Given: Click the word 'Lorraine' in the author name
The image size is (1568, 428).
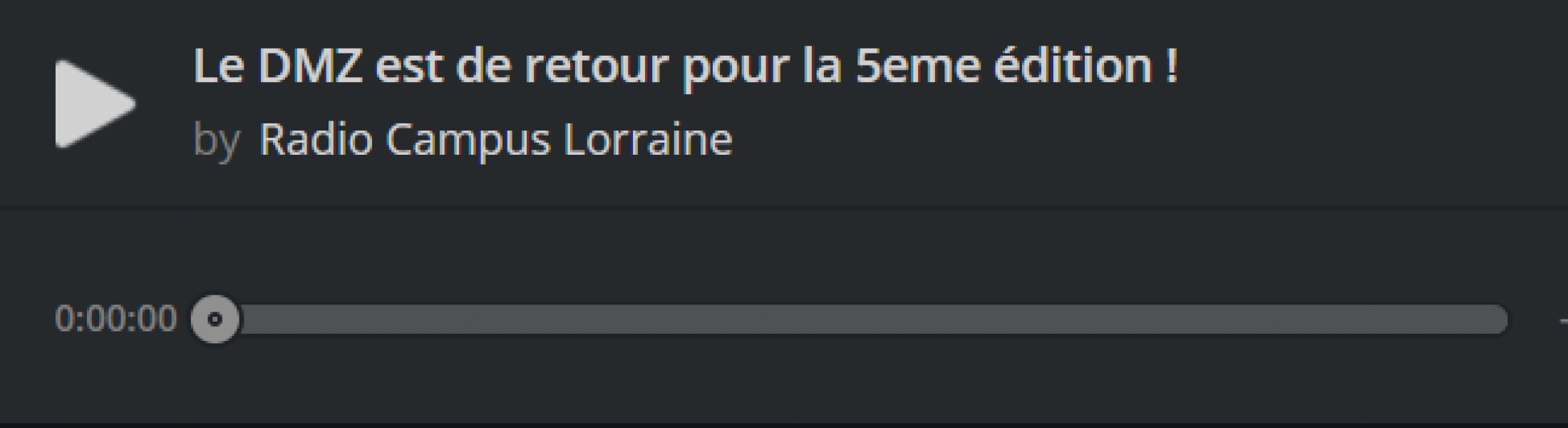Looking at the screenshot, I should [x=647, y=138].
